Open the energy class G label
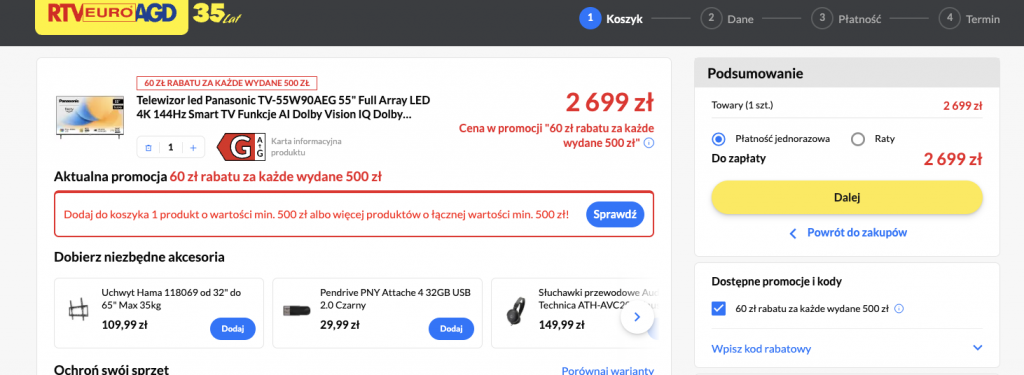 pos(242,146)
